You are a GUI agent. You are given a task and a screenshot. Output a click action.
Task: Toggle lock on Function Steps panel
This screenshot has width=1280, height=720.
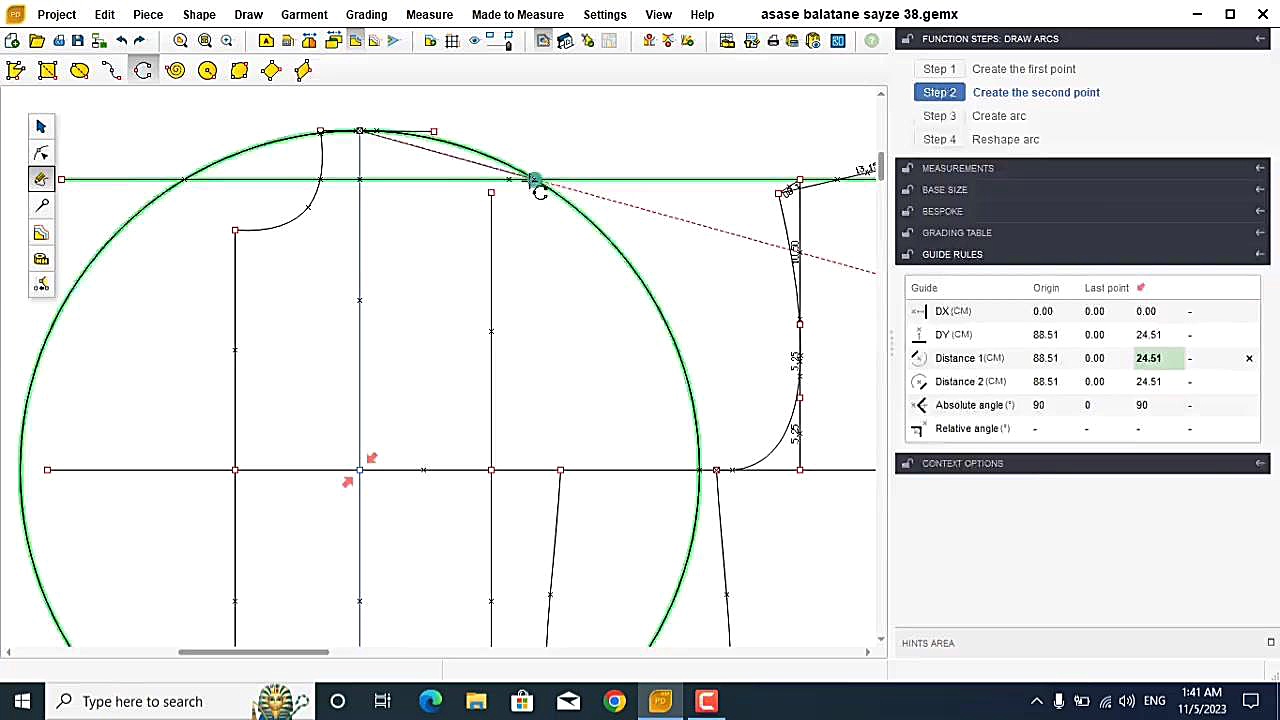pyautogui.click(x=907, y=39)
